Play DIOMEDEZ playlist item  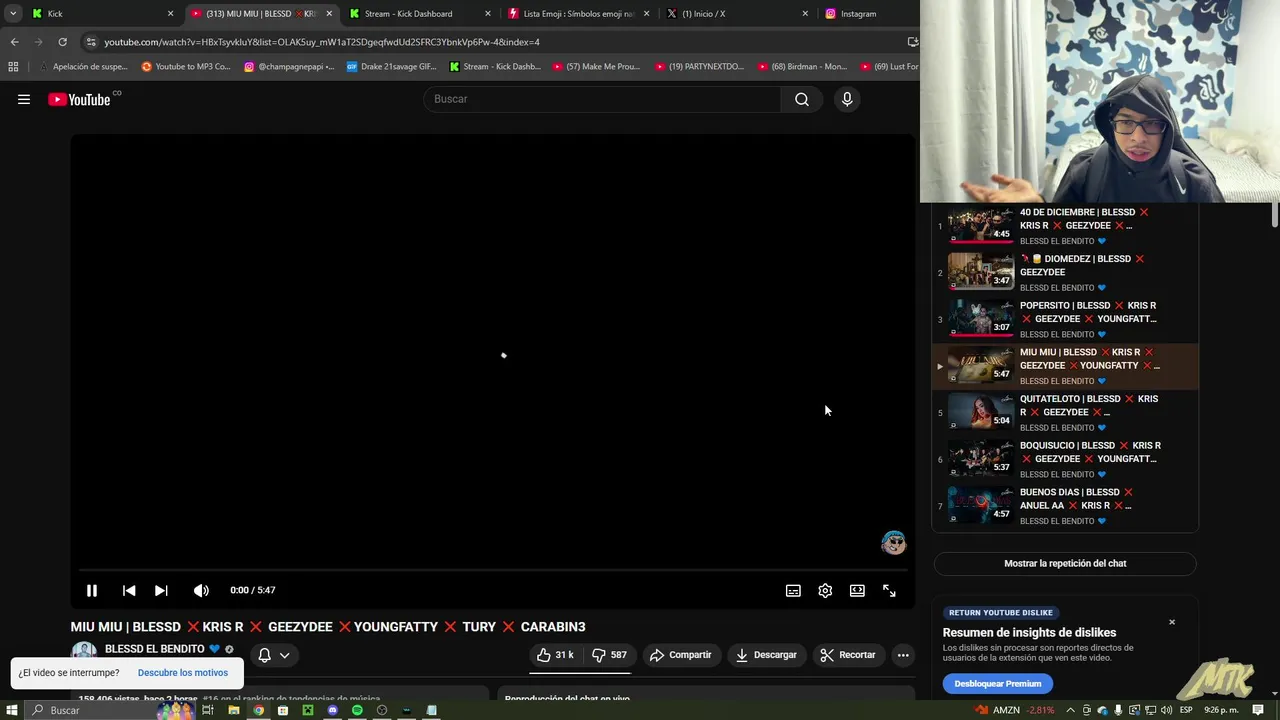click(1065, 273)
